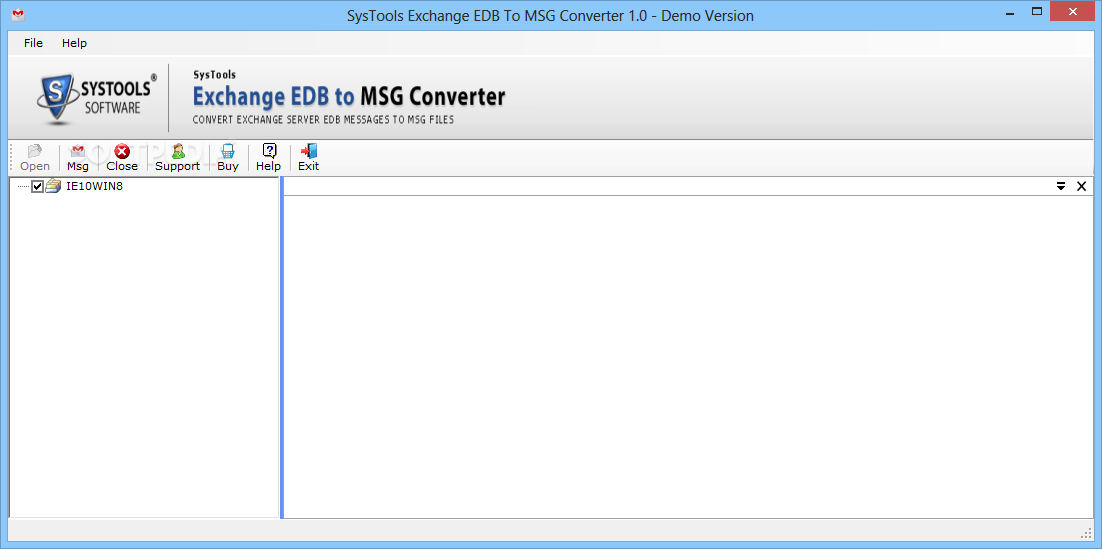The width and height of the screenshot is (1102, 549).
Task: Select the IE10WIN8 tree node
Action: 94,186
